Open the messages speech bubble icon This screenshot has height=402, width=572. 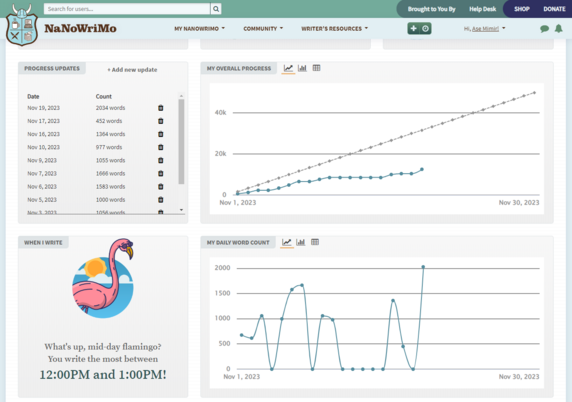tap(544, 28)
